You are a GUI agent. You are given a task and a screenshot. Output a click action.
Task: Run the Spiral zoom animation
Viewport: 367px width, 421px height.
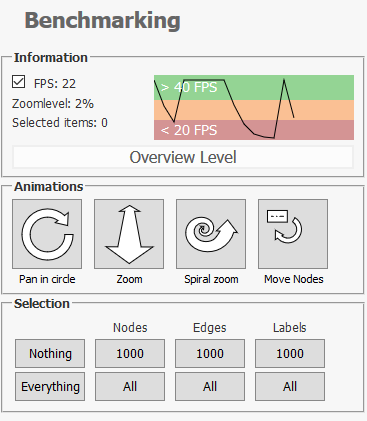[x=211, y=234]
